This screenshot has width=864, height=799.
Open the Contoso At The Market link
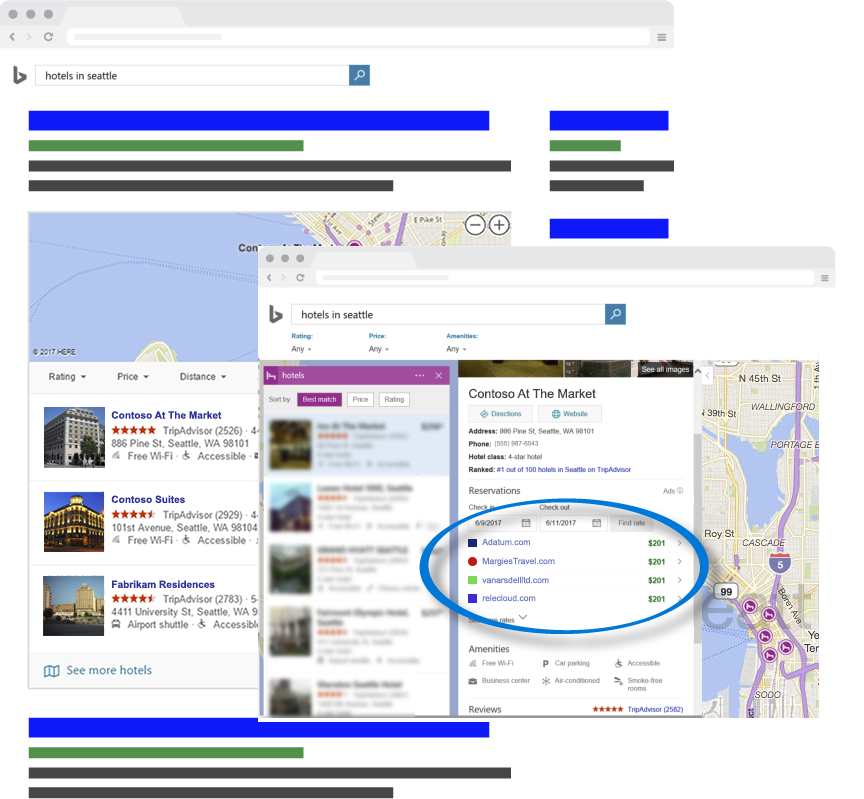(166, 415)
